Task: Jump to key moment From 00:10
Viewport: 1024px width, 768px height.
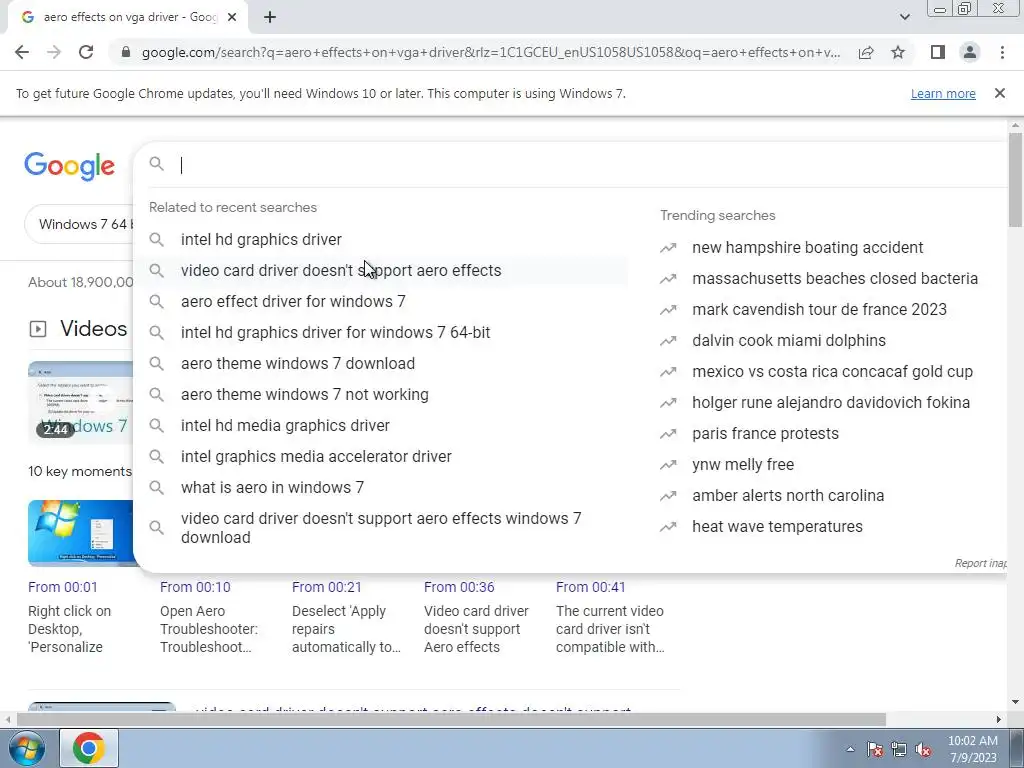Action: tap(195, 587)
